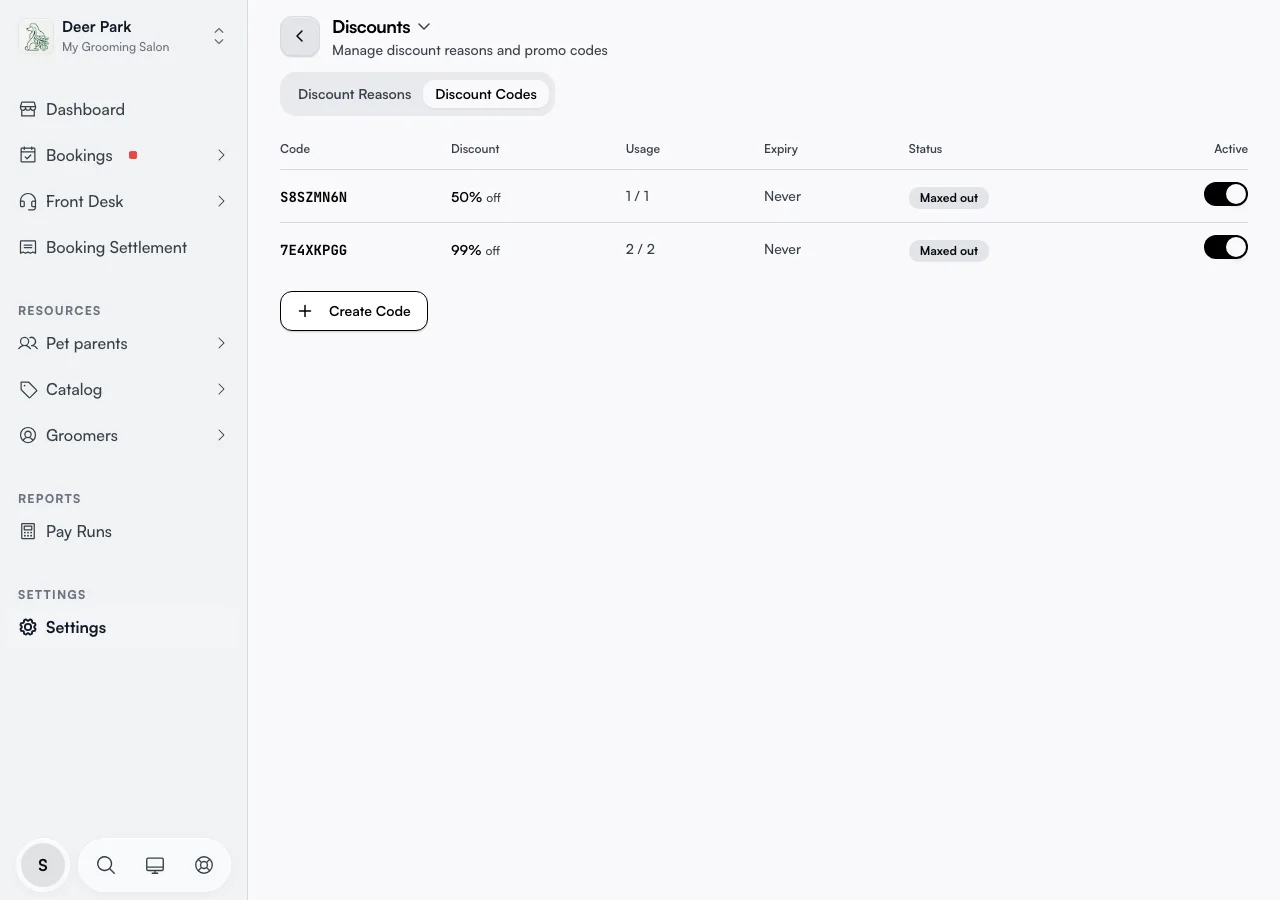
Task: Open the user avatar labeled S
Action: (43, 865)
